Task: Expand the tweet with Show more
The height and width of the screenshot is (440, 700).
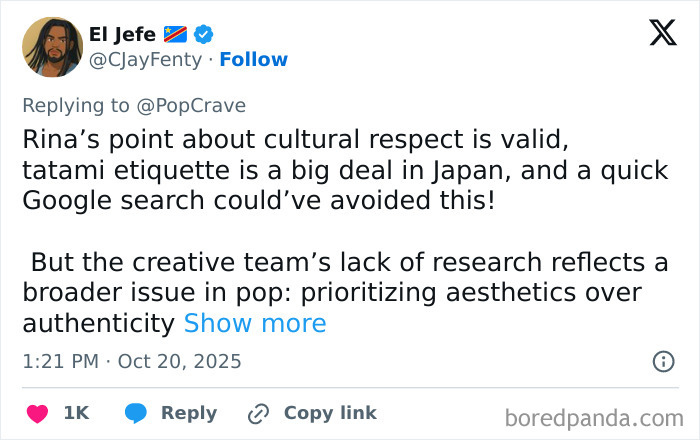Action: (255, 323)
